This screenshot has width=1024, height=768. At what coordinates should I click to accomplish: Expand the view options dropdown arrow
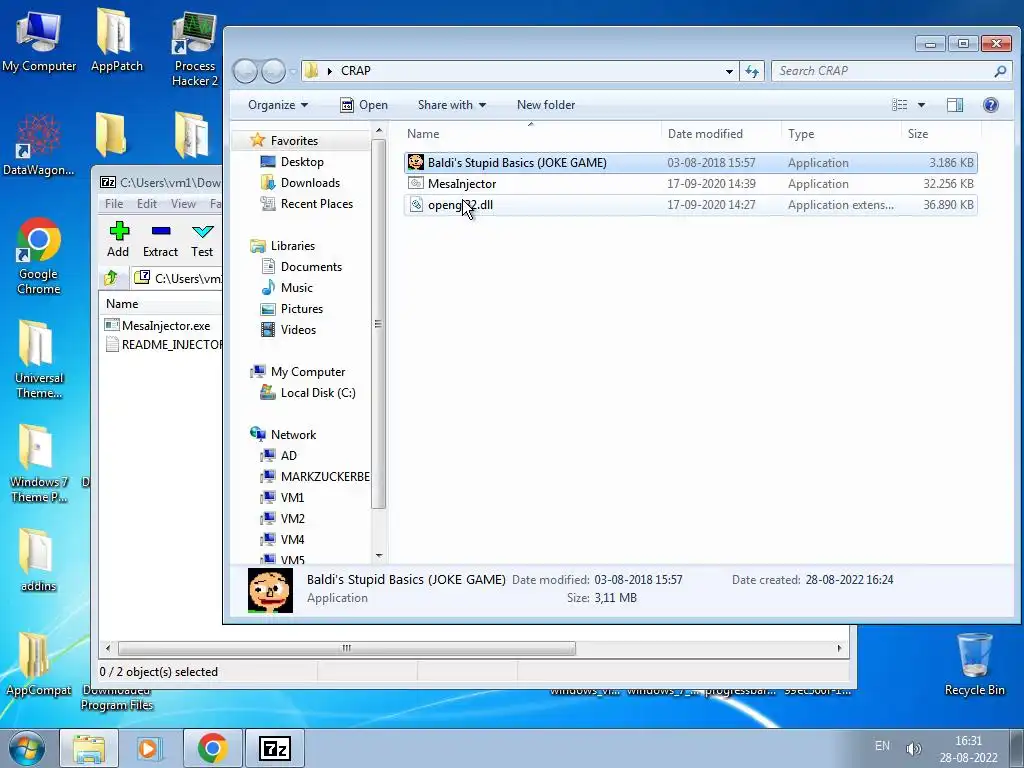click(921, 105)
